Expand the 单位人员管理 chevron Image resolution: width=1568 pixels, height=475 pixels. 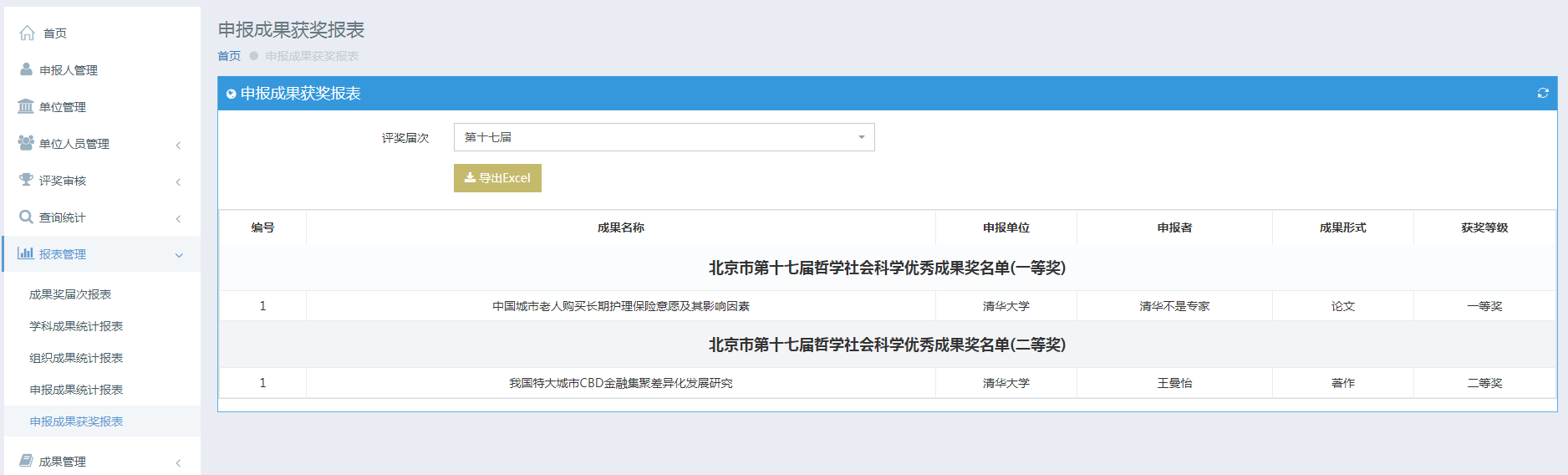(x=178, y=146)
